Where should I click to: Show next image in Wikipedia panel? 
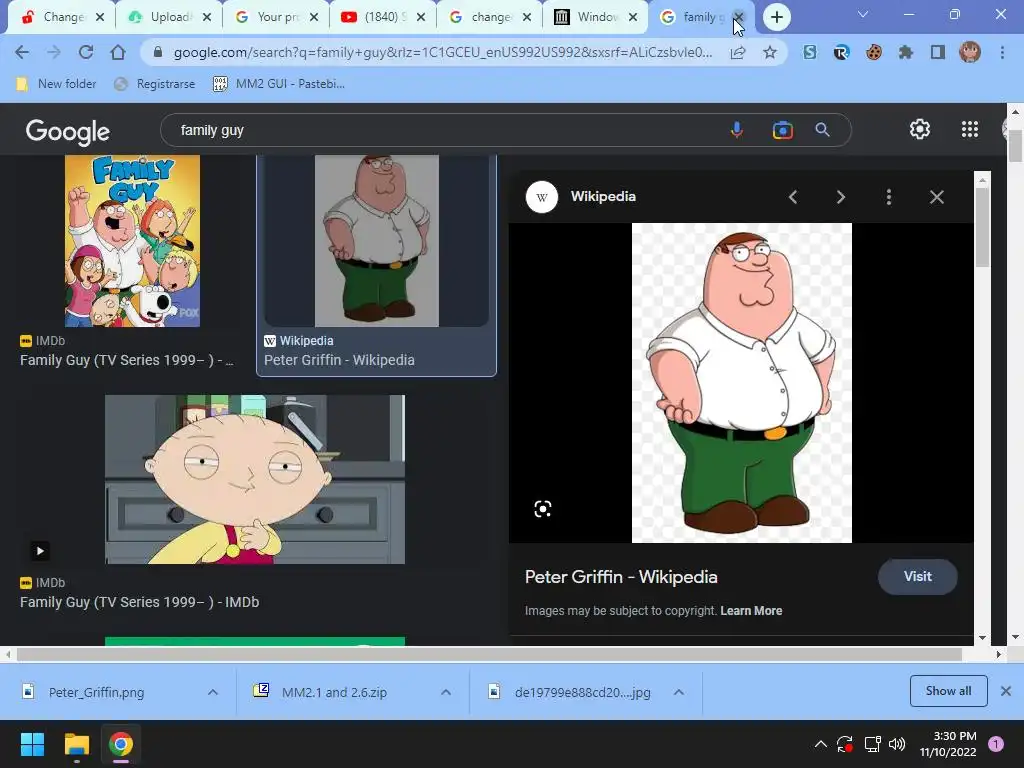click(x=841, y=197)
